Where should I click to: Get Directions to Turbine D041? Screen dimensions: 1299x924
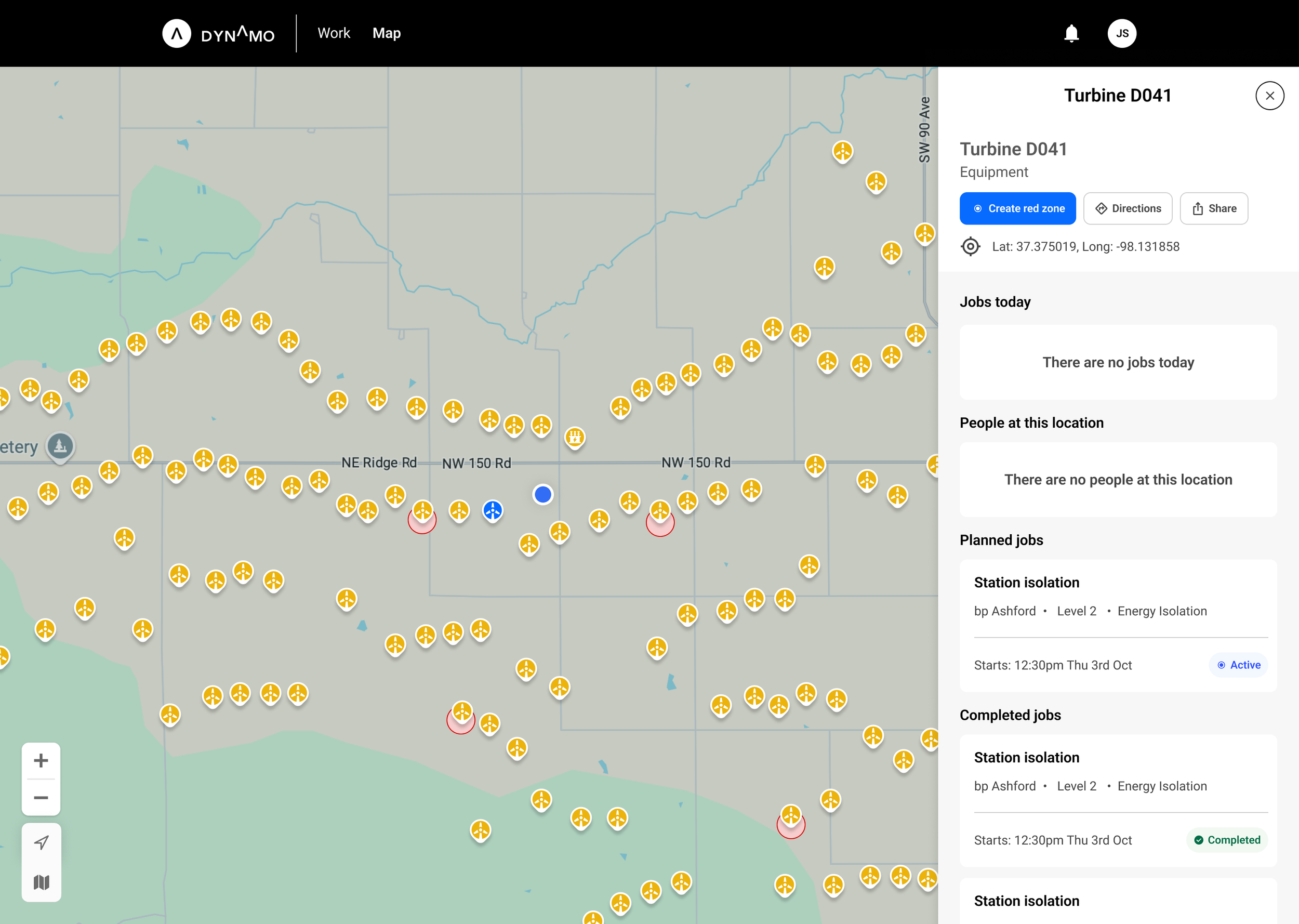pos(1127,208)
